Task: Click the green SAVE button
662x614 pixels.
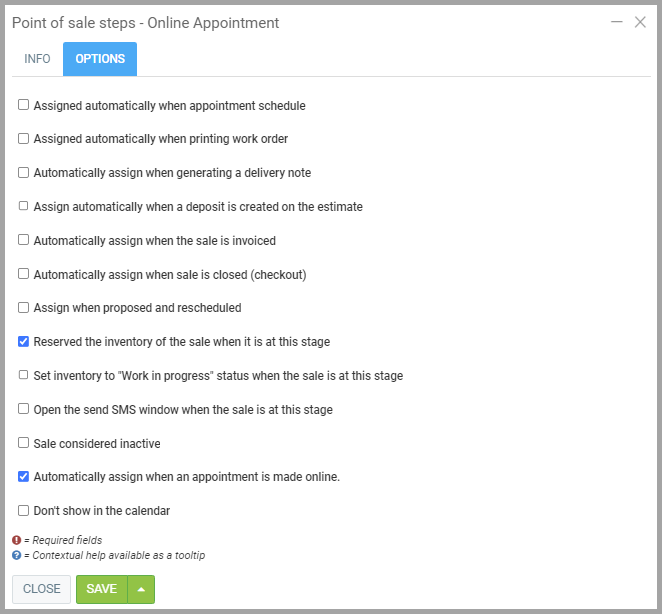Action: [x=101, y=589]
